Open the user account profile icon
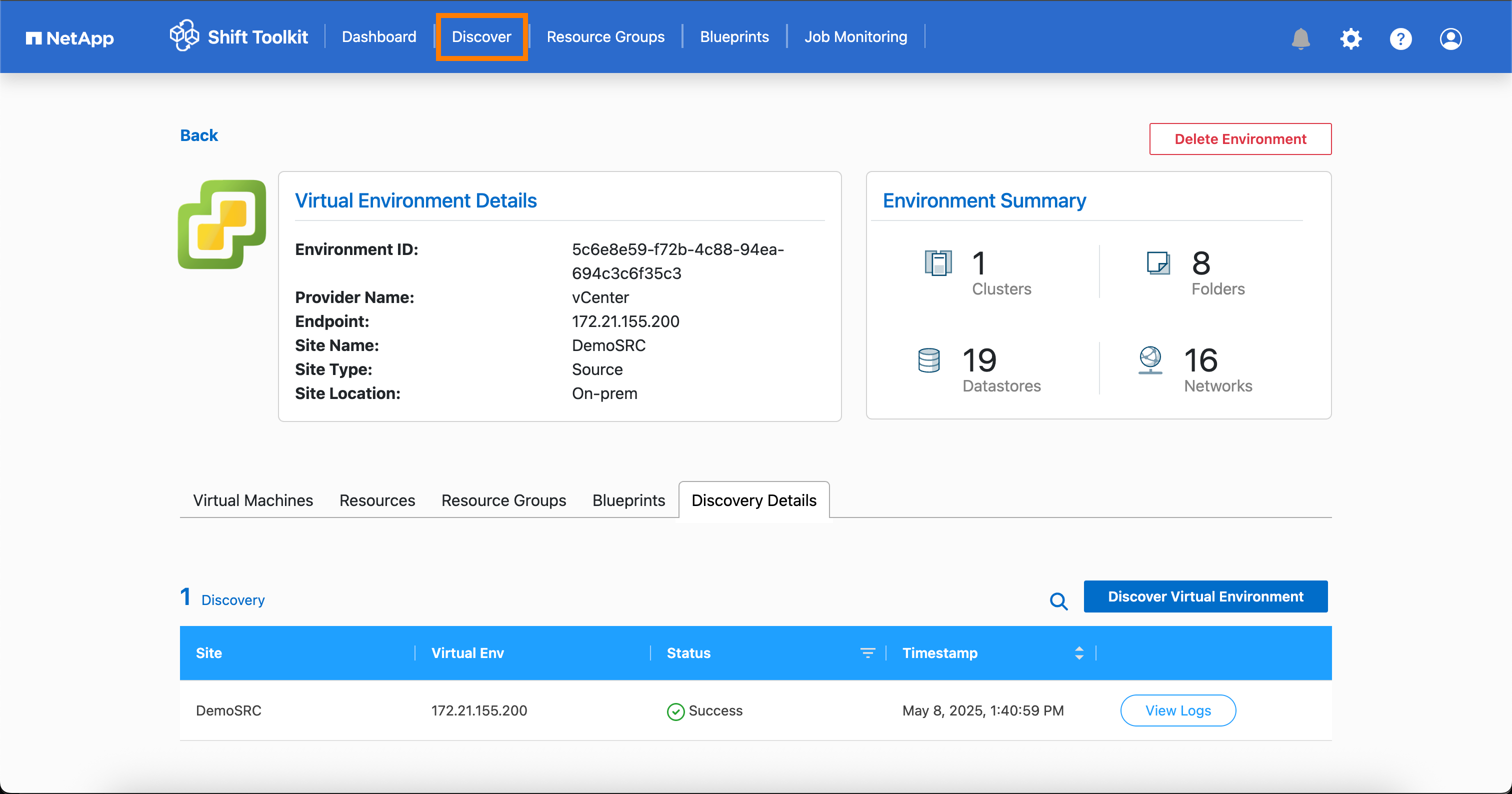Screen dimensions: 1512x794 click(x=1450, y=38)
